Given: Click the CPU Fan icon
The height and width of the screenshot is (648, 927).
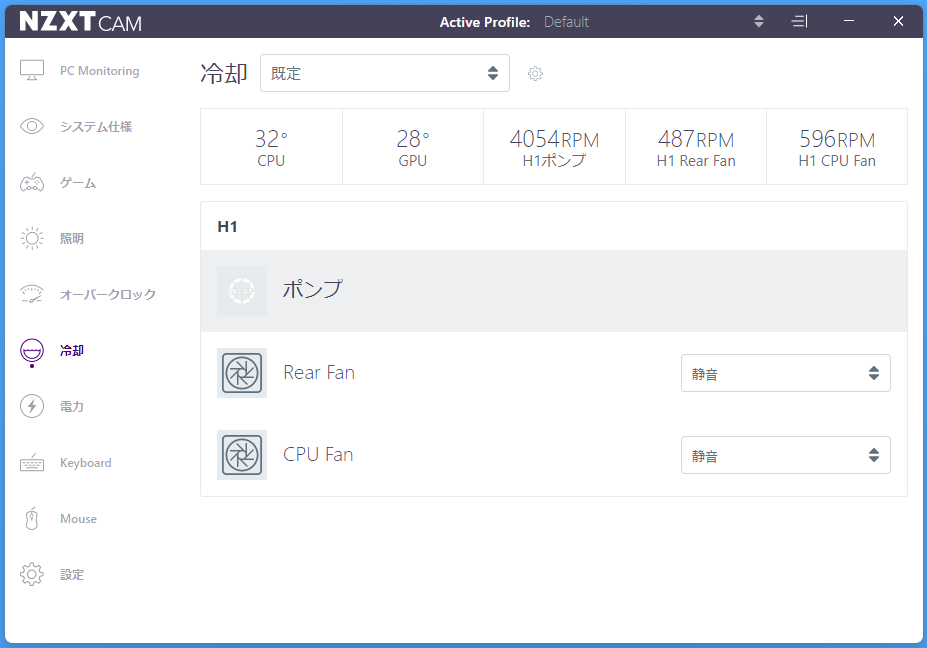Looking at the screenshot, I should point(242,455).
